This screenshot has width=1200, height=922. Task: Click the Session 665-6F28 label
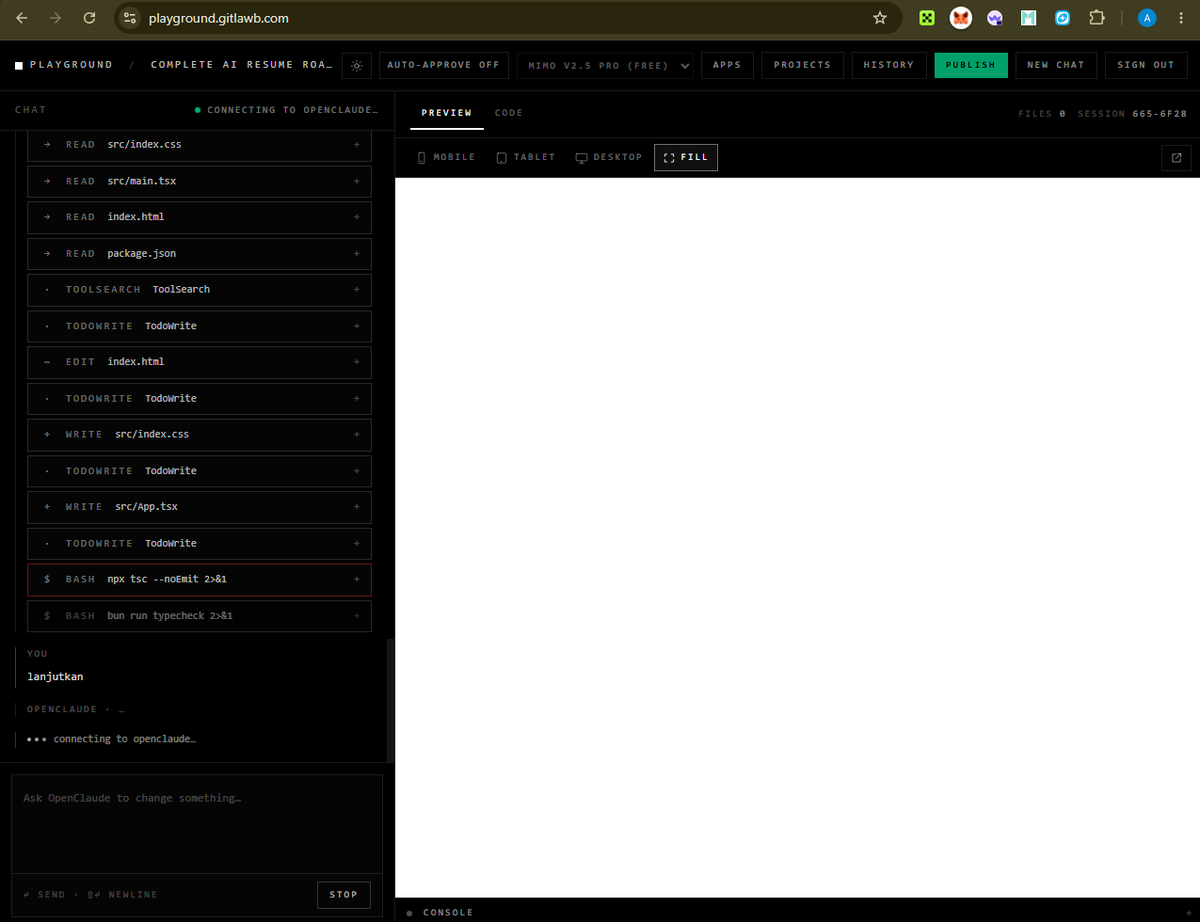(1132, 113)
